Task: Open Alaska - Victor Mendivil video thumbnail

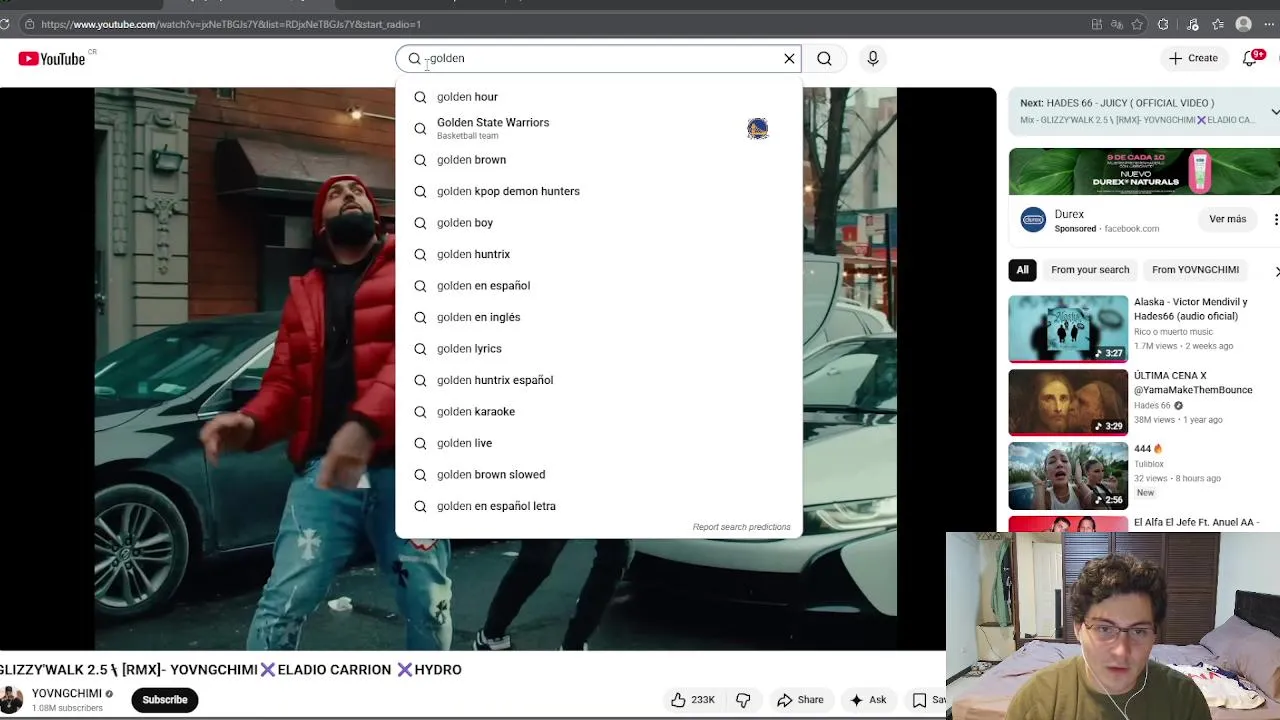Action: (x=1068, y=329)
